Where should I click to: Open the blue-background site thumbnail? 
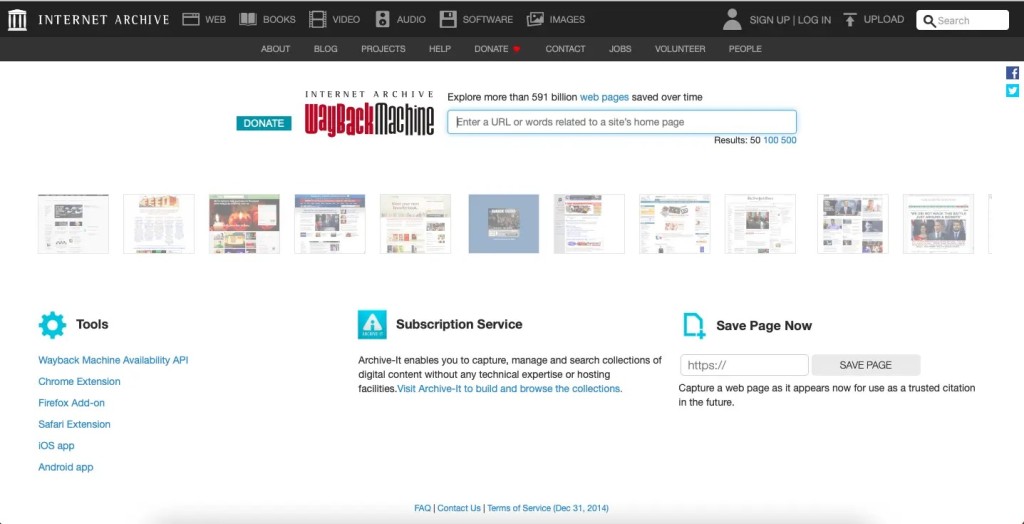point(504,223)
